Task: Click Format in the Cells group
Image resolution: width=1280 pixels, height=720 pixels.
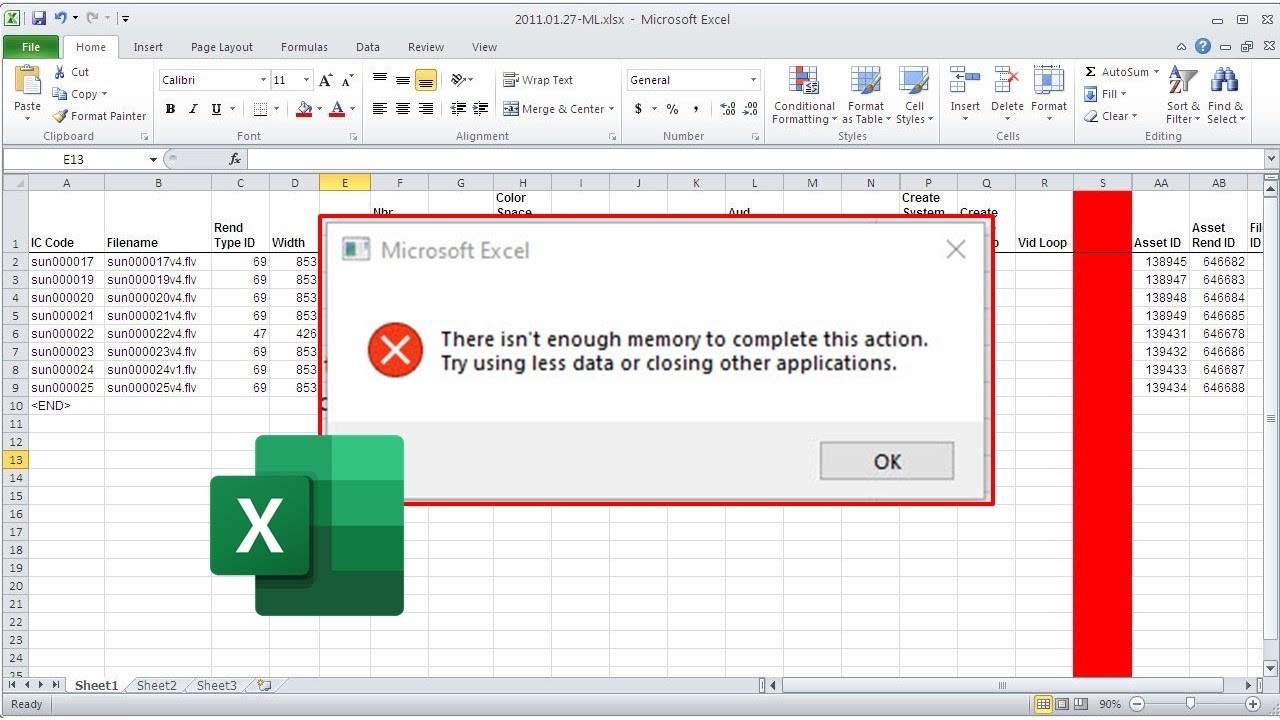Action: [x=1049, y=96]
